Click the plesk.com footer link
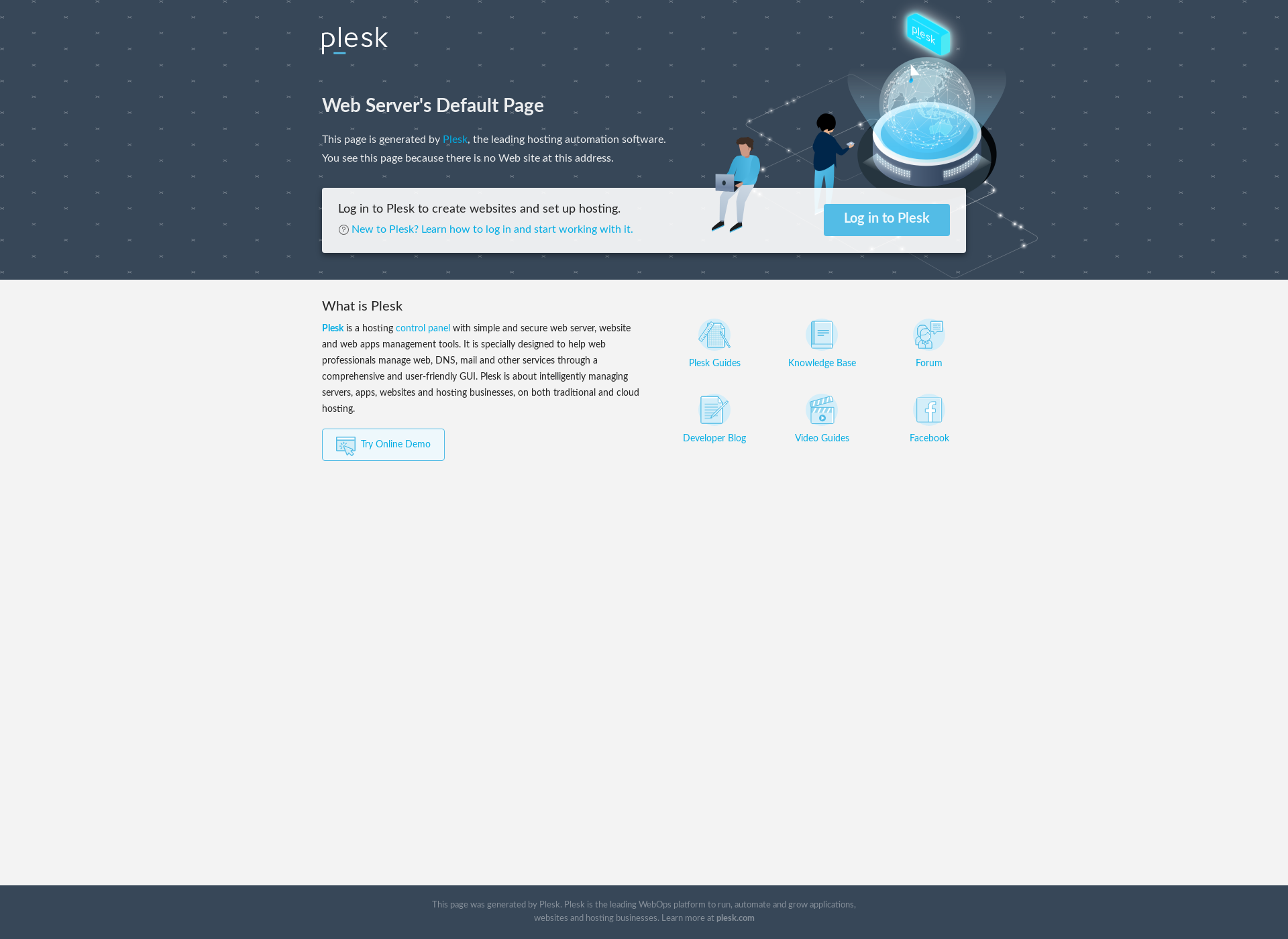1288x939 pixels. coord(735,918)
